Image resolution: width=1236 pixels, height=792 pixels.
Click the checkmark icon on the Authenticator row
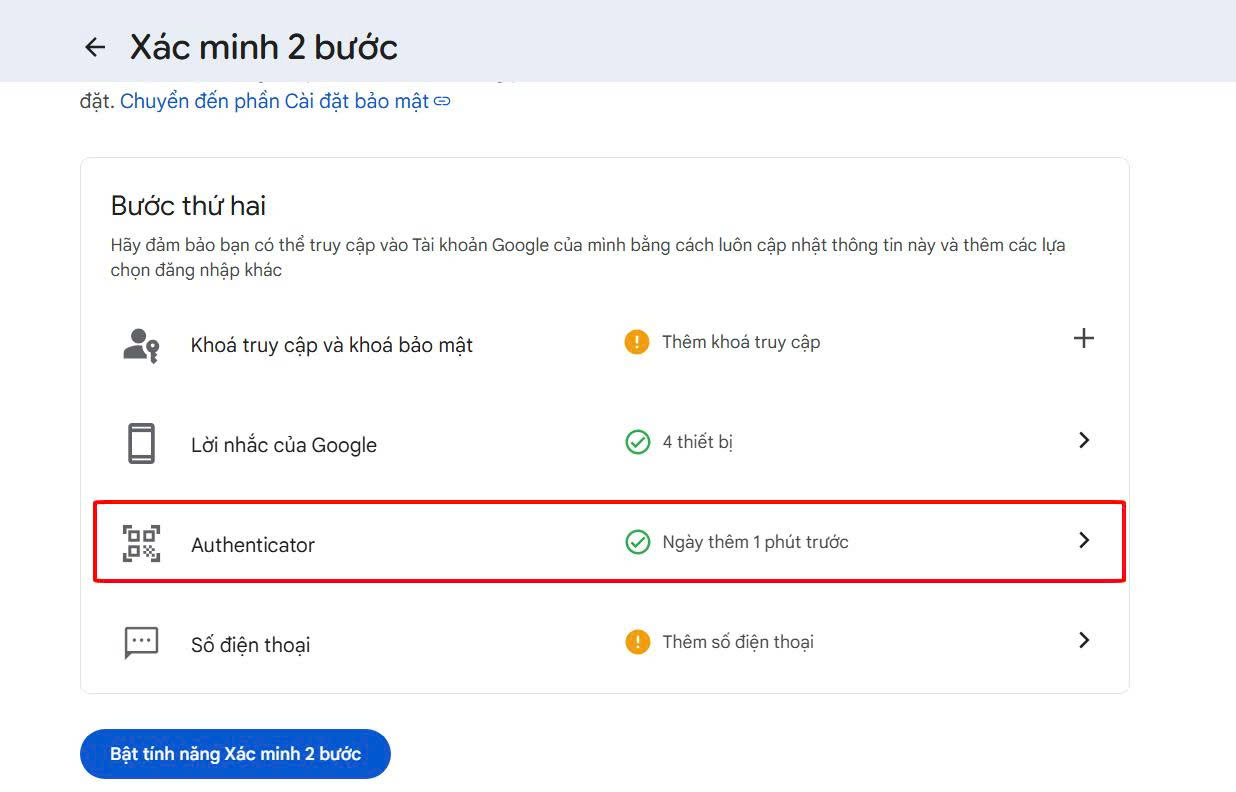[637, 542]
